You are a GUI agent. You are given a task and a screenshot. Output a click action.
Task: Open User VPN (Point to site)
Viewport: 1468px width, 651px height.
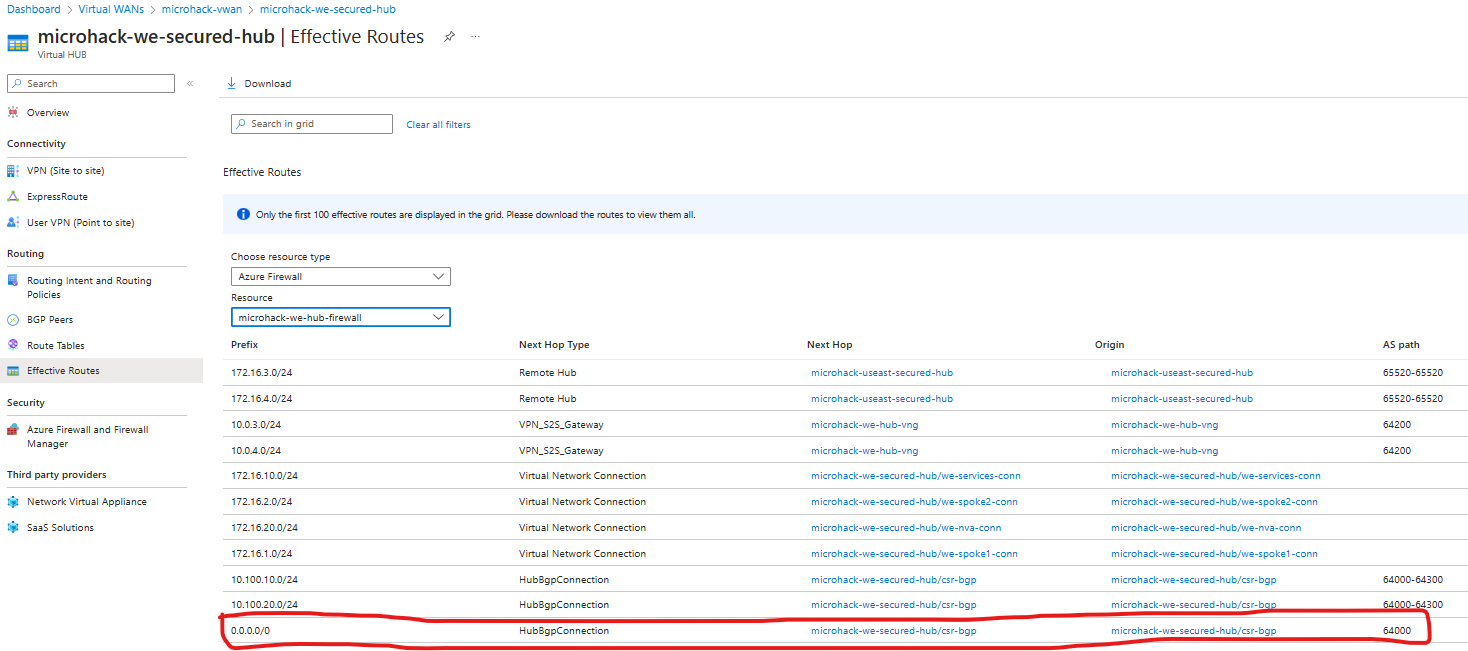point(80,223)
